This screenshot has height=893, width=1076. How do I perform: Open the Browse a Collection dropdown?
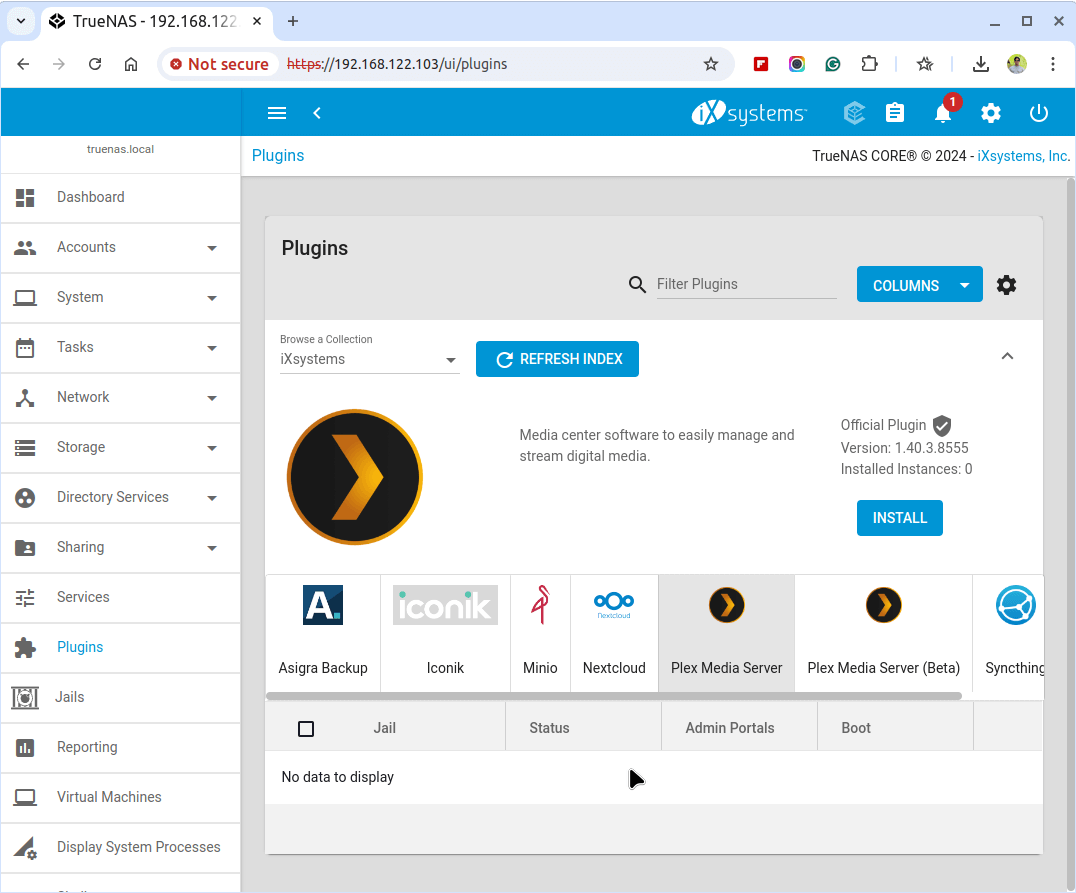(x=369, y=359)
